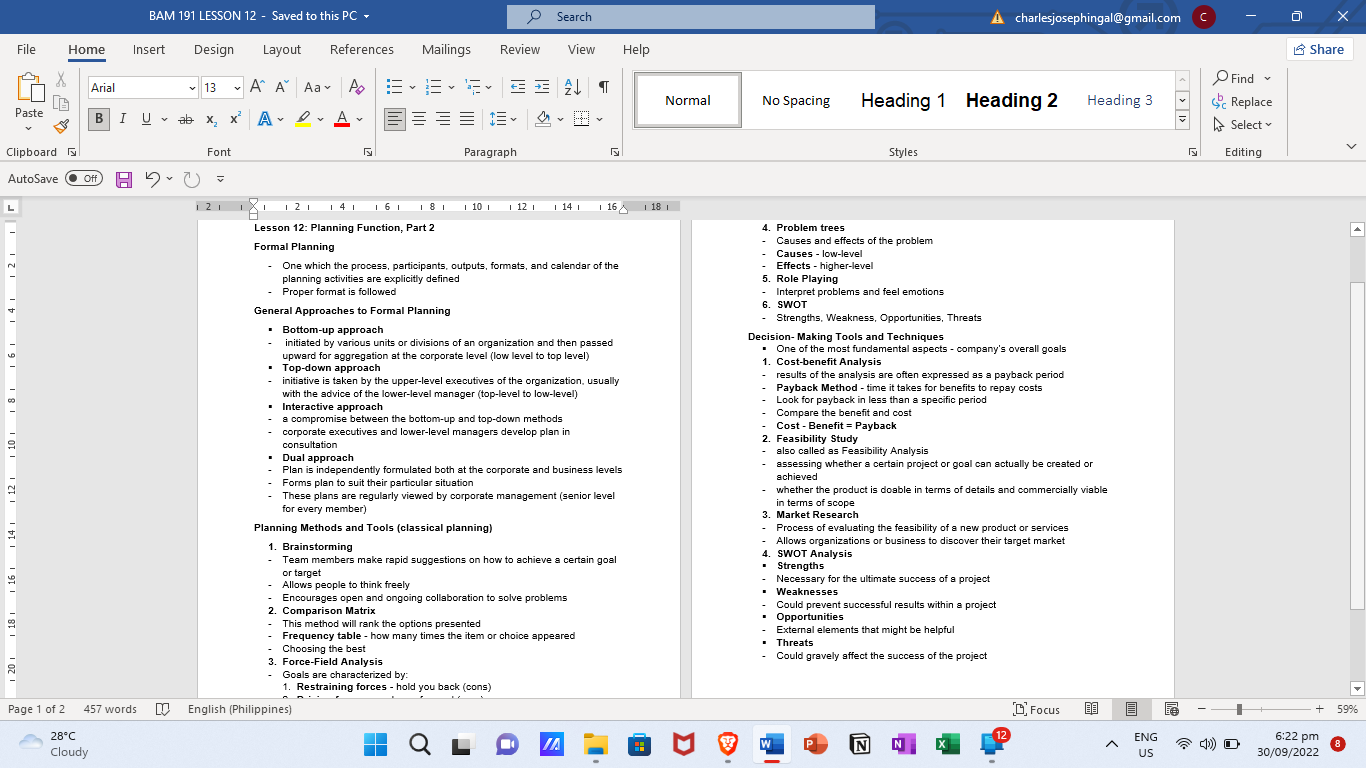Open the font size dropdown showing 13
1366x768 pixels.
pos(237,88)
